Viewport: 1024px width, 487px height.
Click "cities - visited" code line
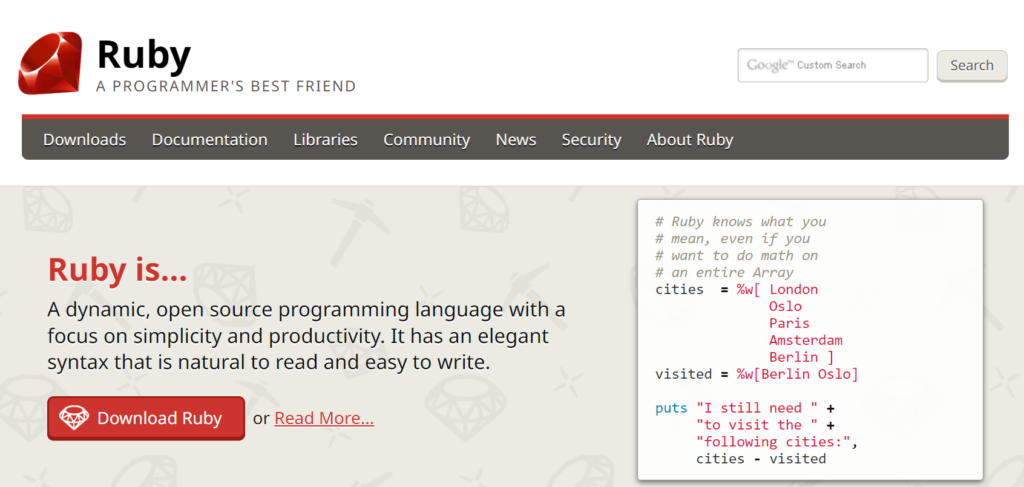[761, 459]
